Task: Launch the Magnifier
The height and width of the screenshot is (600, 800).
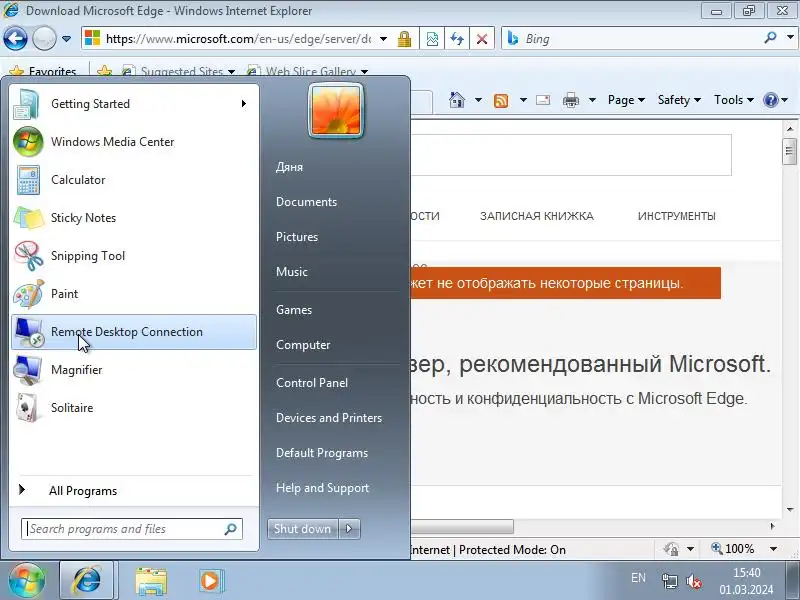Action: 134,370
